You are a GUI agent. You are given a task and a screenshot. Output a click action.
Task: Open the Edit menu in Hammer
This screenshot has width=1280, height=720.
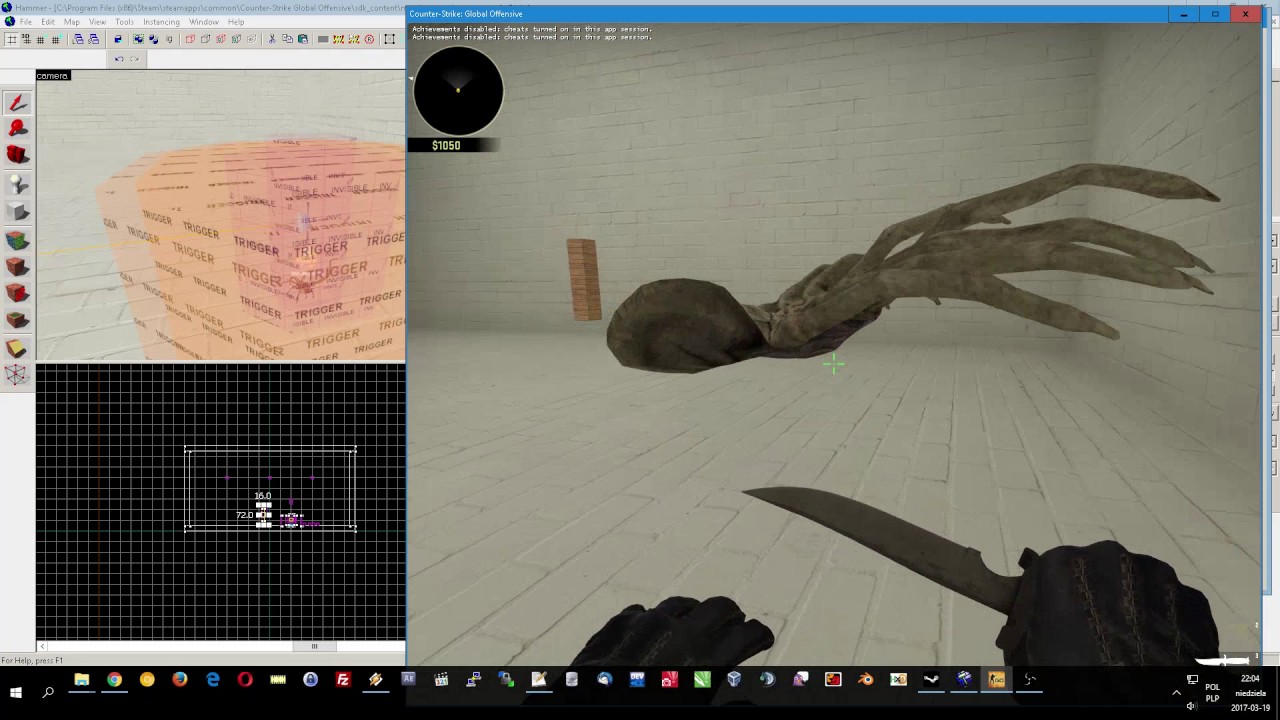[48, 21]
